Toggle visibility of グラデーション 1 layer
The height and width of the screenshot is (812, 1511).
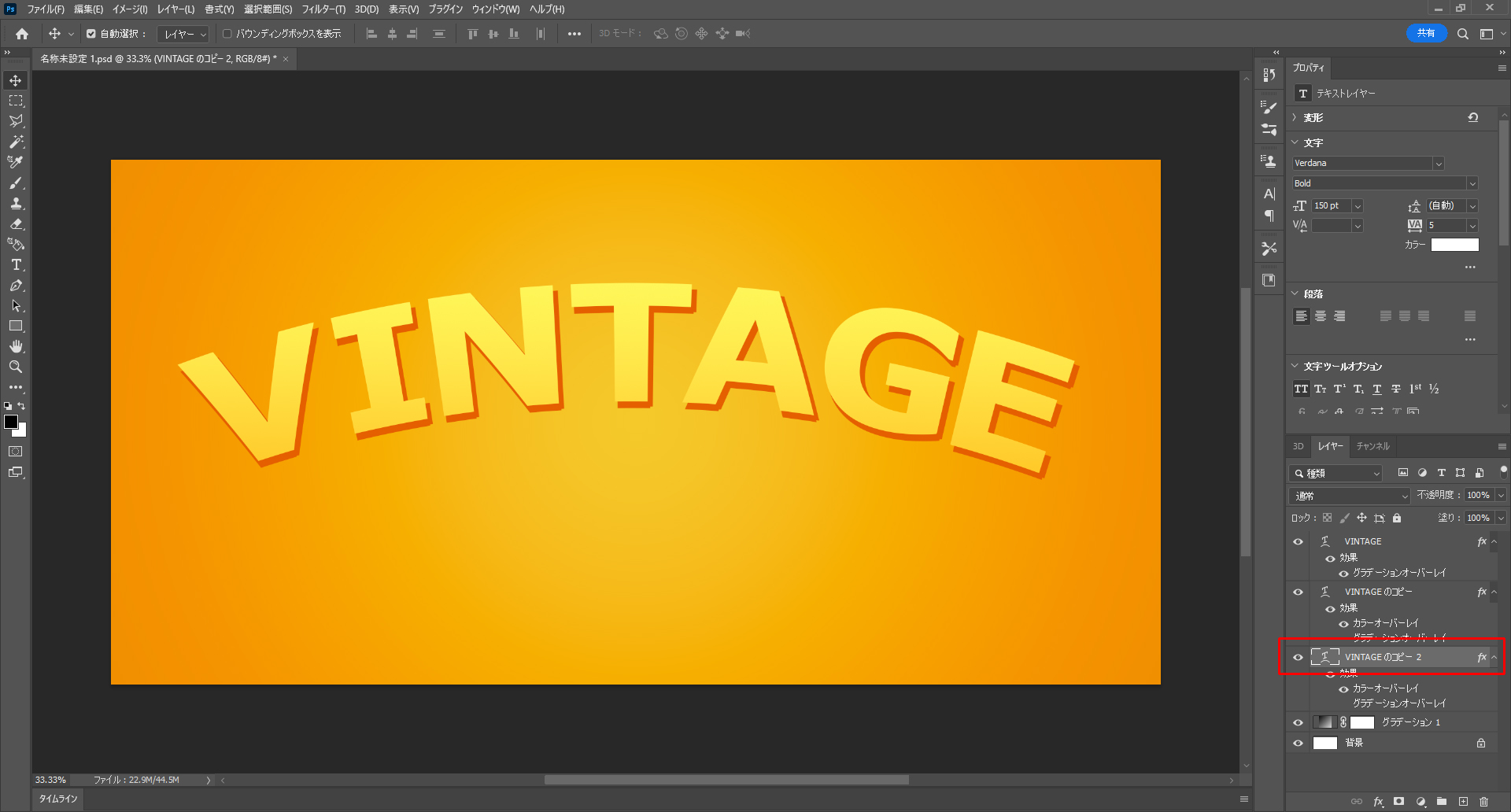[1299, 722]
